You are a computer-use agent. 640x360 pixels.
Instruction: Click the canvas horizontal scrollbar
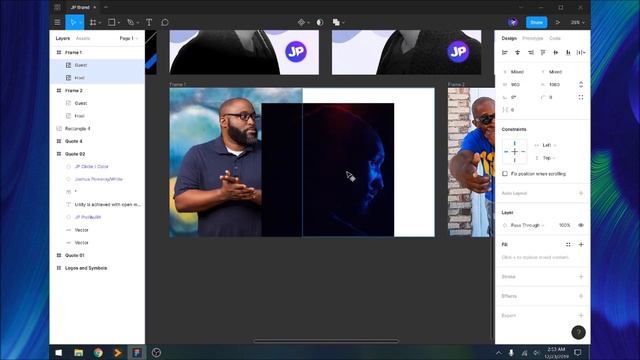325,341
